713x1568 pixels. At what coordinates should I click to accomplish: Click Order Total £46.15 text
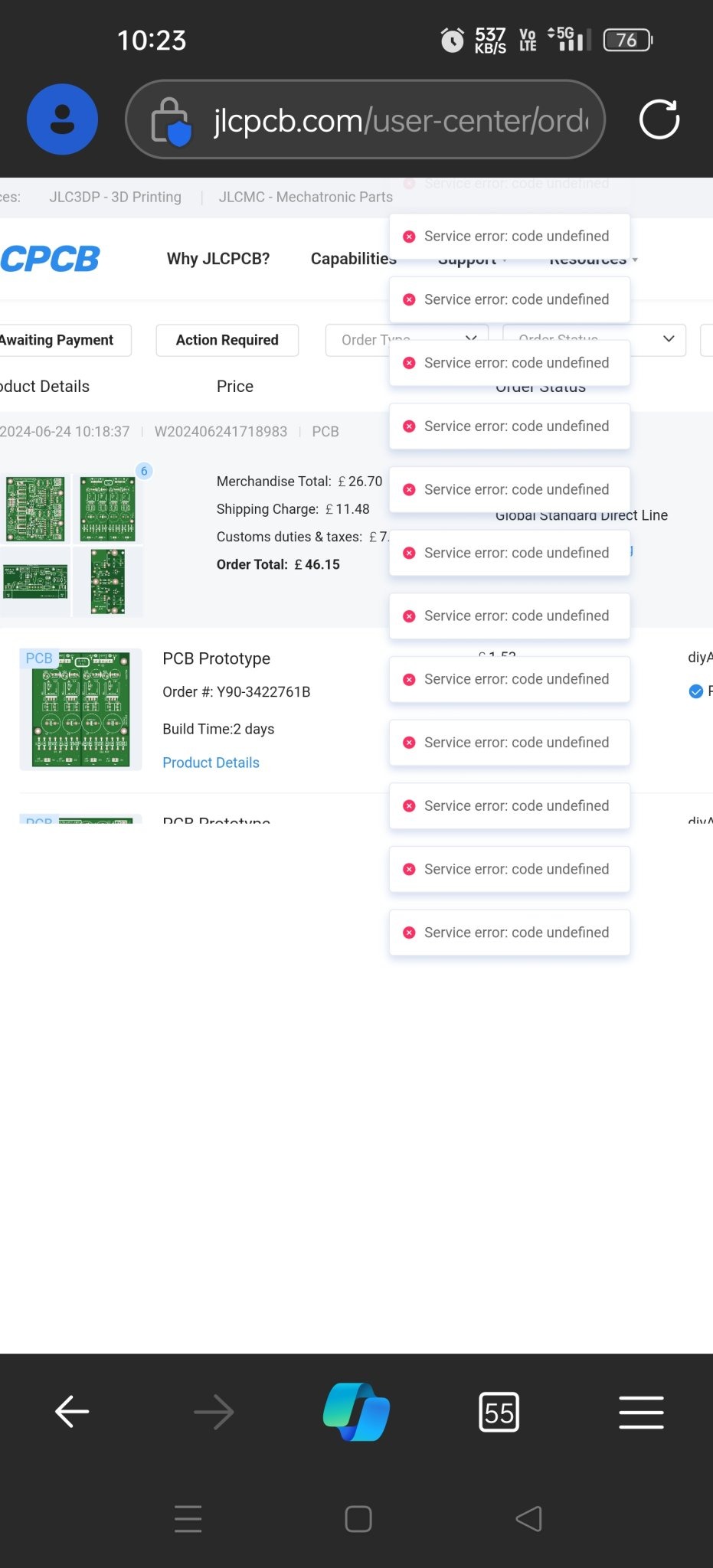click(278, 564)
